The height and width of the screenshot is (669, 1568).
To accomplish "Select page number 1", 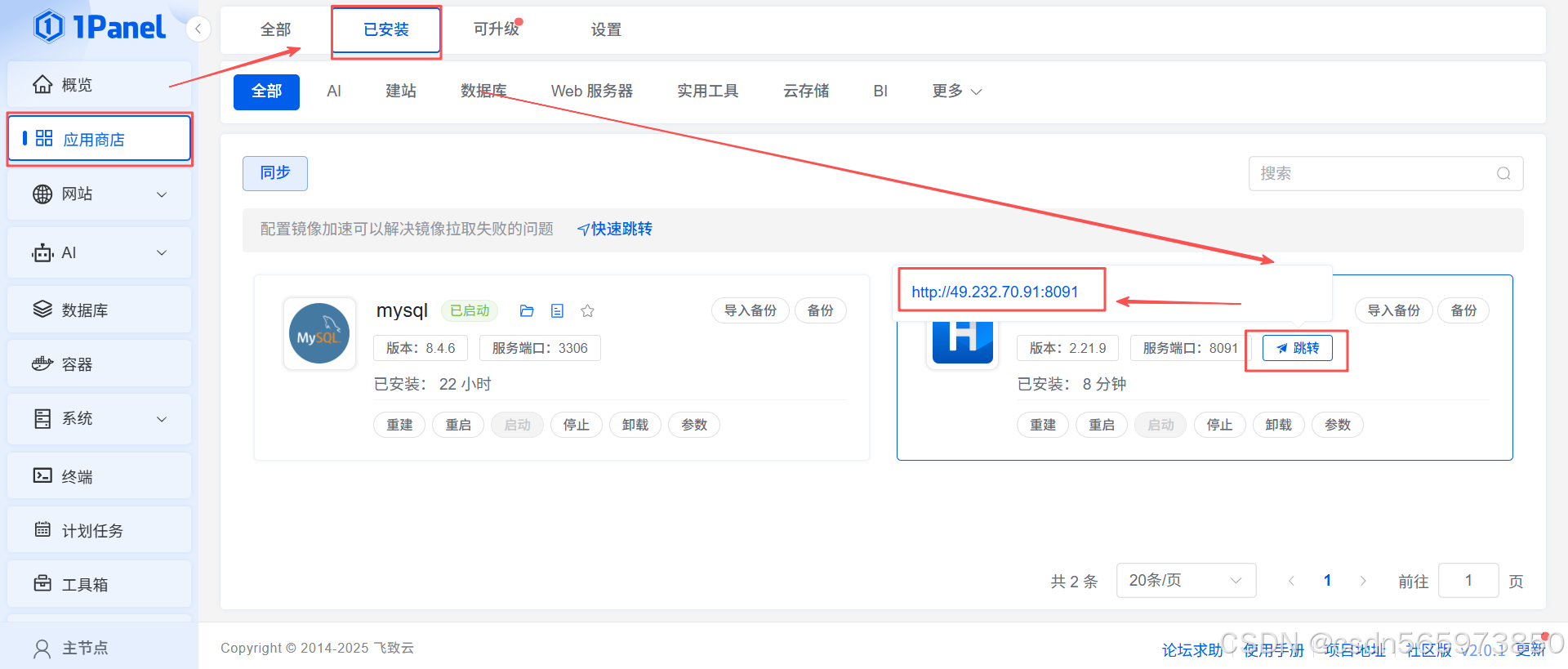I will coord(1327,581).
